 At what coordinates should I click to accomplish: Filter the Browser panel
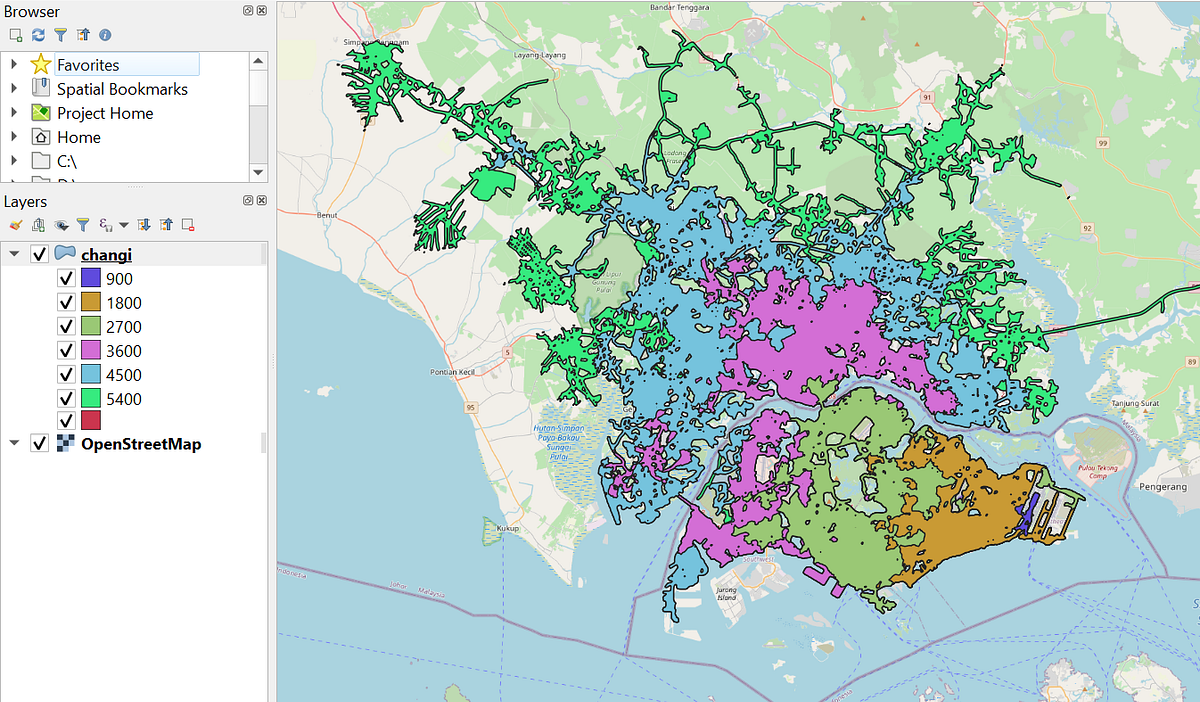(x=60, y=34)
